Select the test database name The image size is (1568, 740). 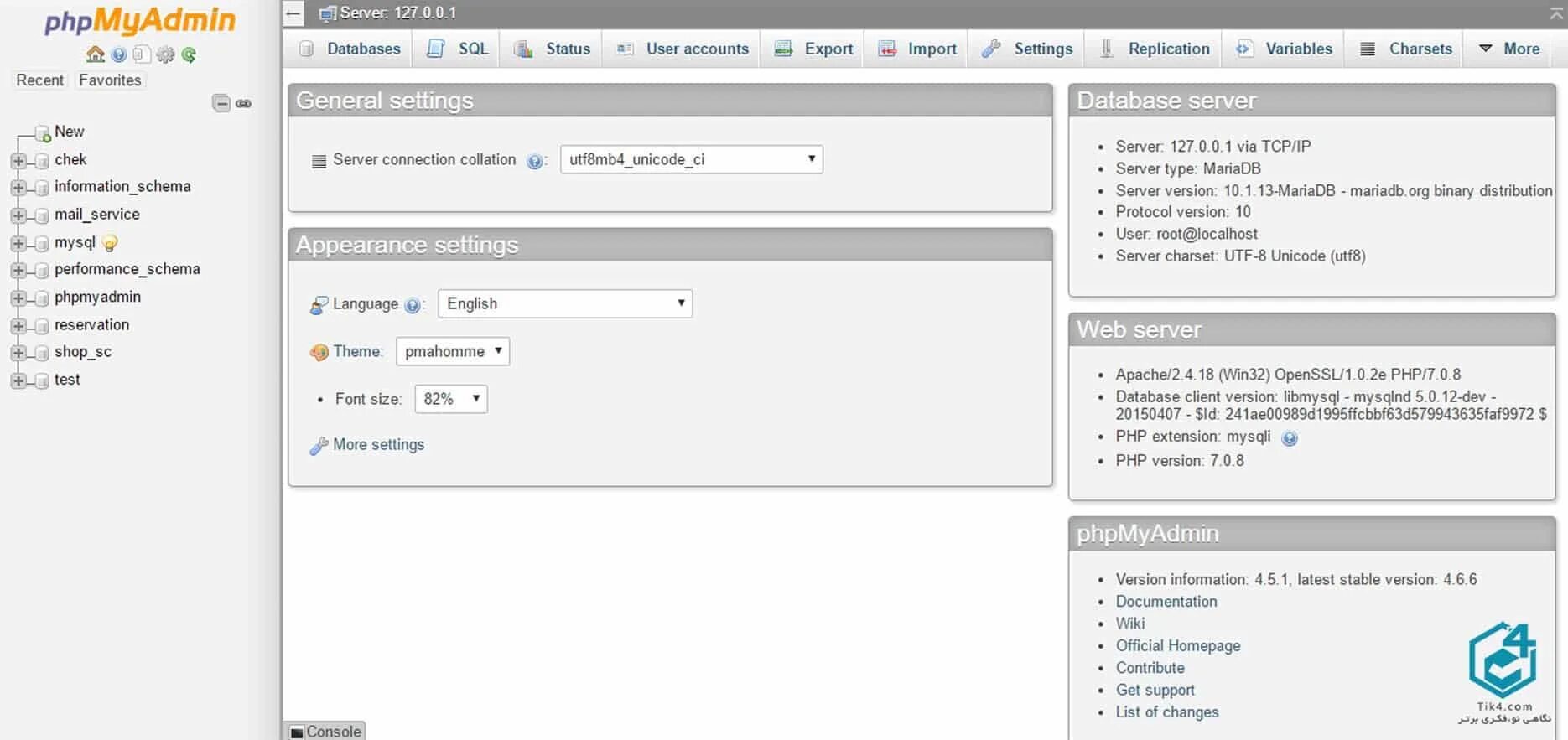(67, 380)
